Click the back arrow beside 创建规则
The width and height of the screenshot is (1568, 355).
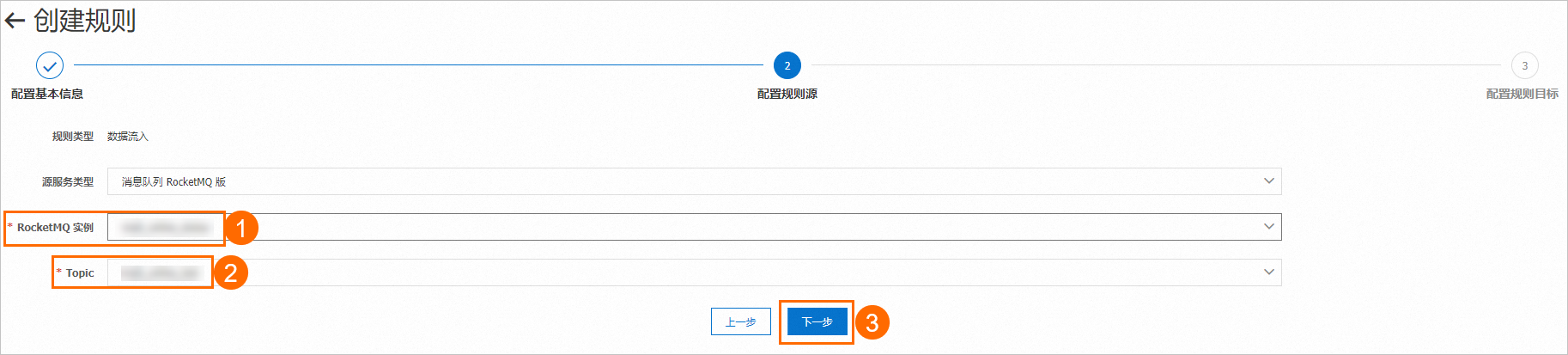point(15,21)
